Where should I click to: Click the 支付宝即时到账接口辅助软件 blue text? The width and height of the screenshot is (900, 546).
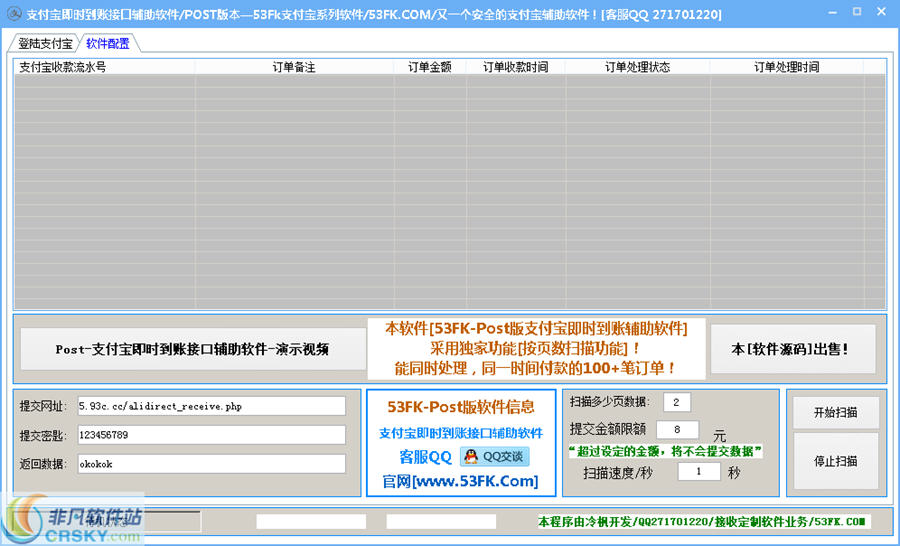(x=461, y=433)
